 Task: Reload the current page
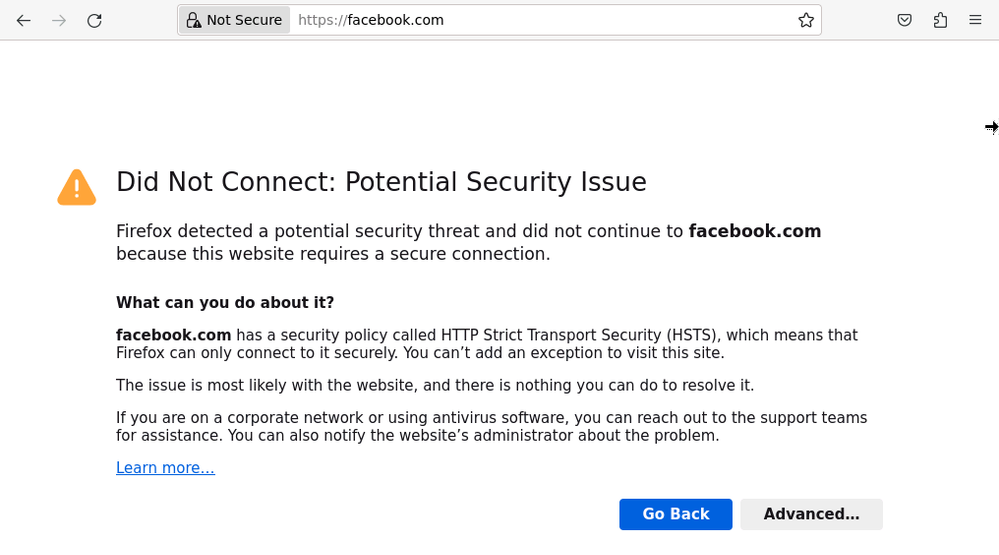[x=94, y=20]
